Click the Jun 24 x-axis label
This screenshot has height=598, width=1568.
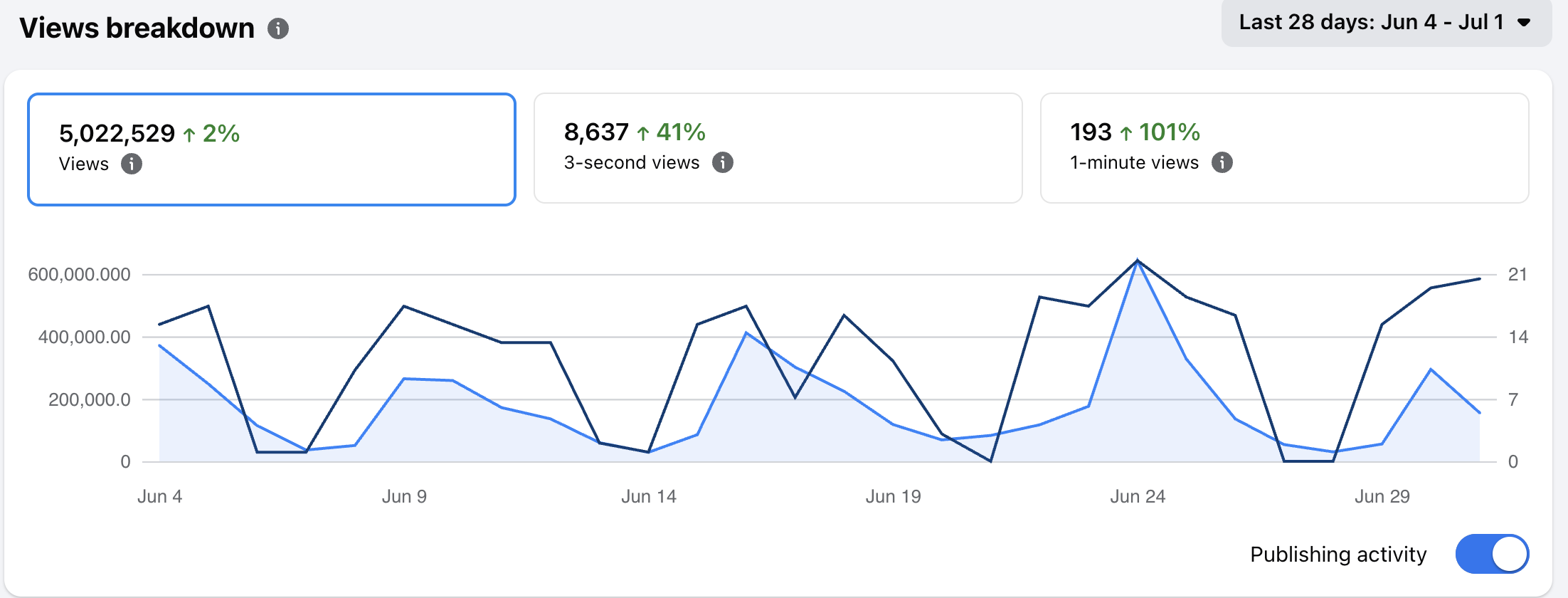pyautogui.click(x=1138, y=496)
